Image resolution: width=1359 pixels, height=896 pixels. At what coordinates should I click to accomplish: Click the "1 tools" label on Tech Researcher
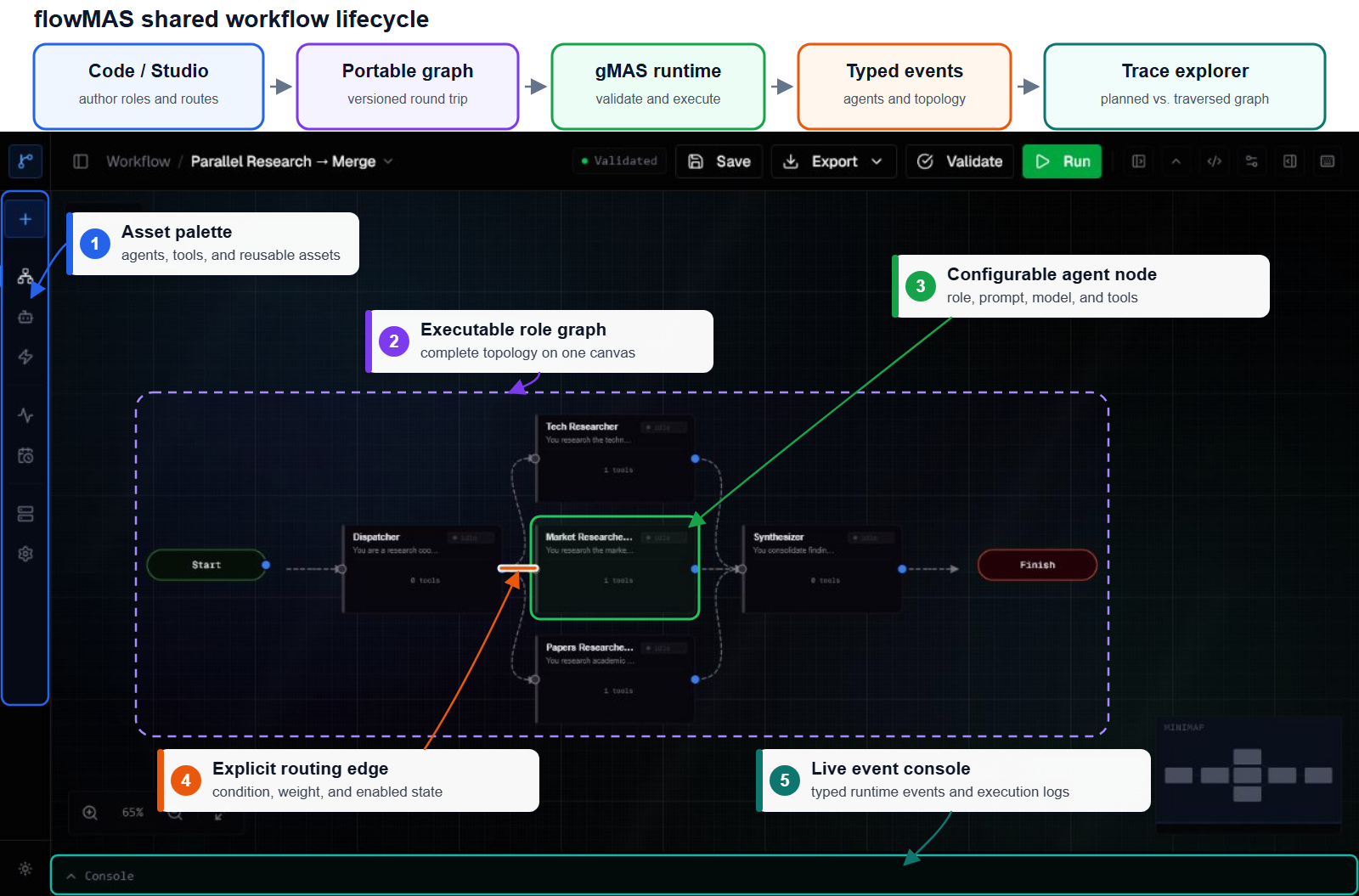[618, 470]
